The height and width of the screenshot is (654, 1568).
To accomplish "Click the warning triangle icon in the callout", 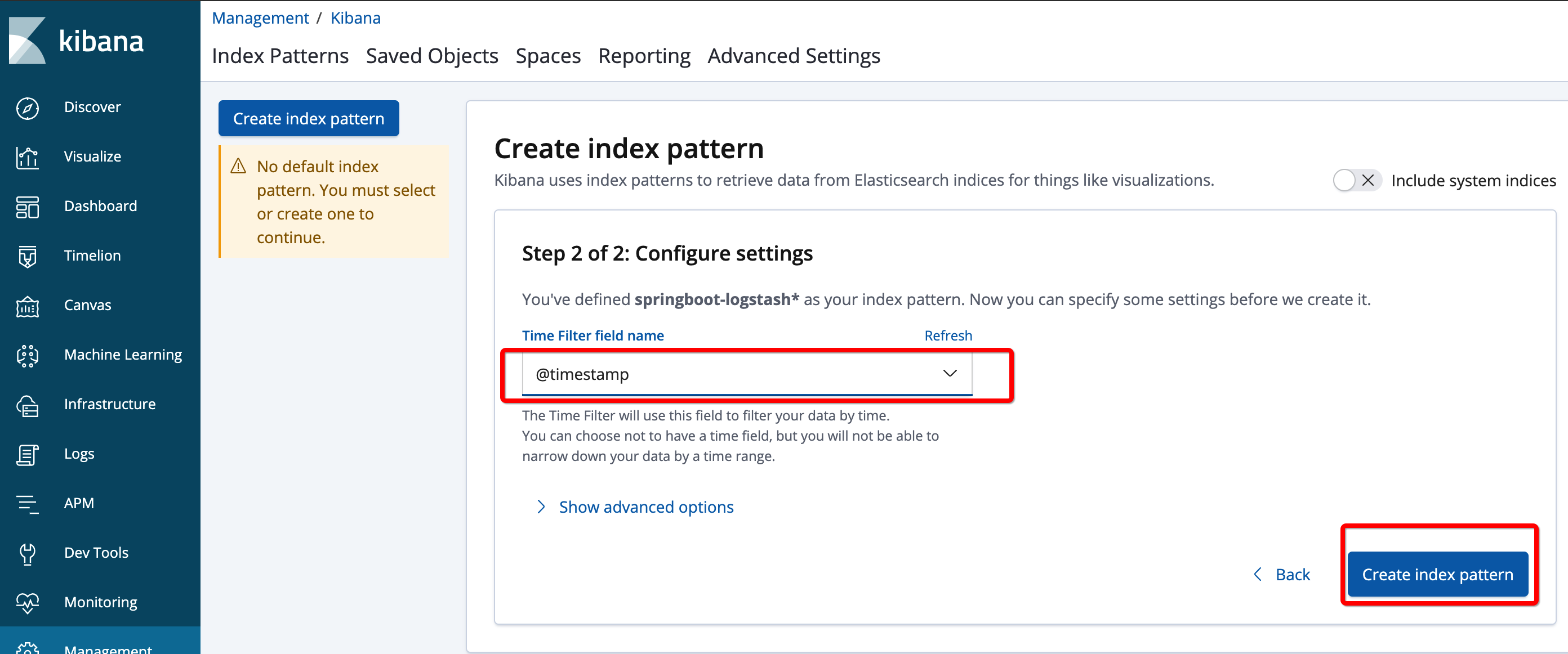I will pos(238,166).
